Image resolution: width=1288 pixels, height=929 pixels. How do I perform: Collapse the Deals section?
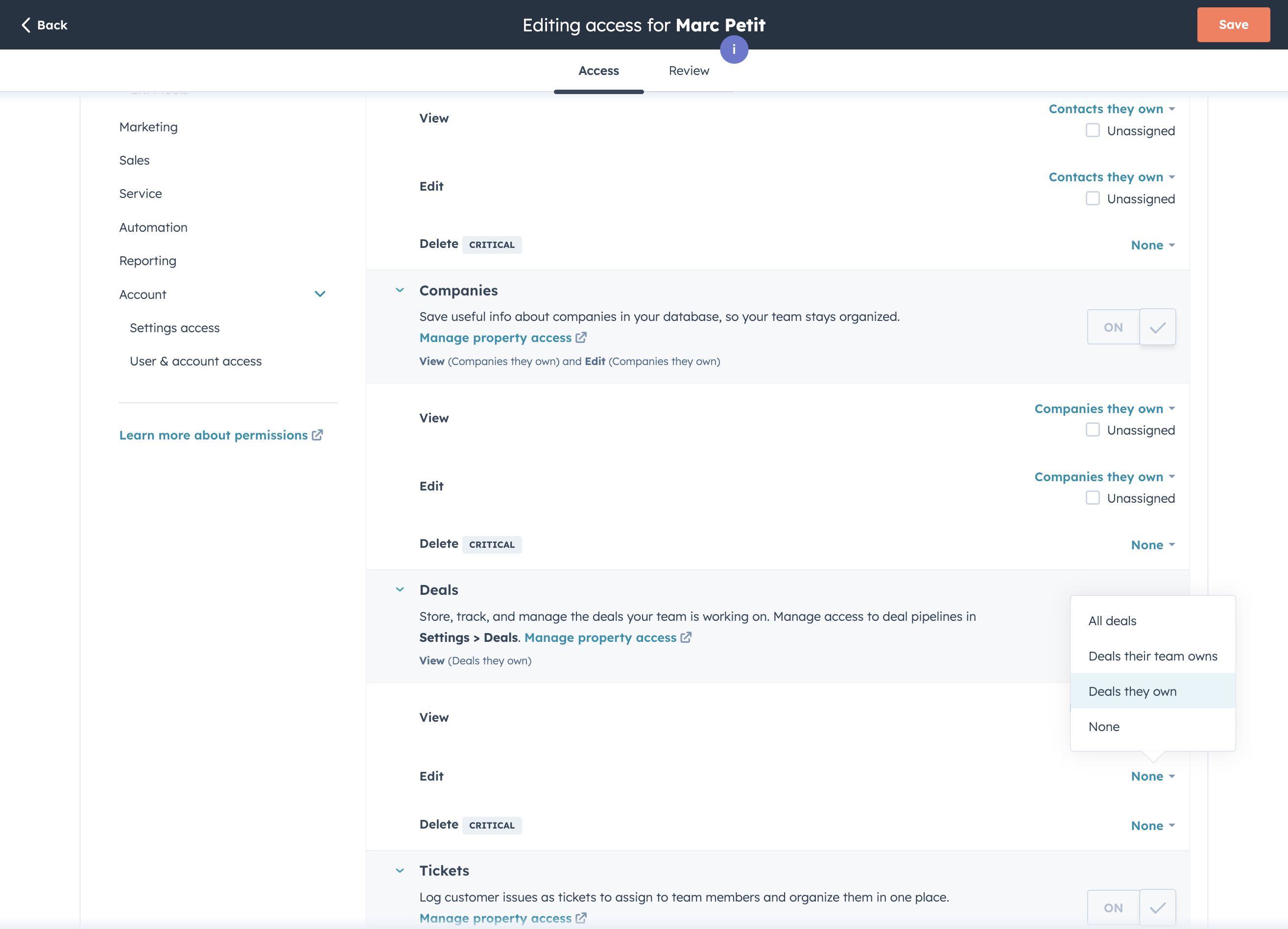tap(400, 590)
